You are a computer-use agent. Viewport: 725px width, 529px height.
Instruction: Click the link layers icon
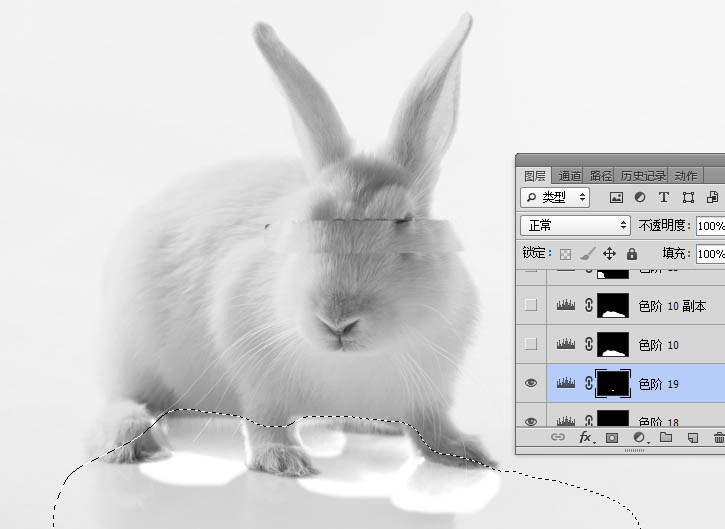point(559,438)
